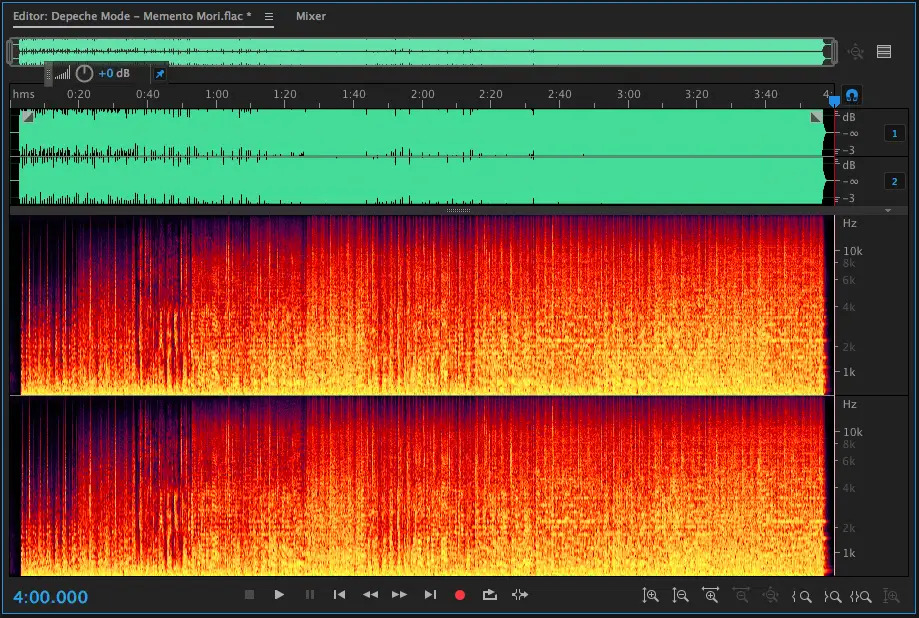The width and height of the screenshot is (919, 618).
Task: Zoom in amplitude
Action: click(651, 596)
